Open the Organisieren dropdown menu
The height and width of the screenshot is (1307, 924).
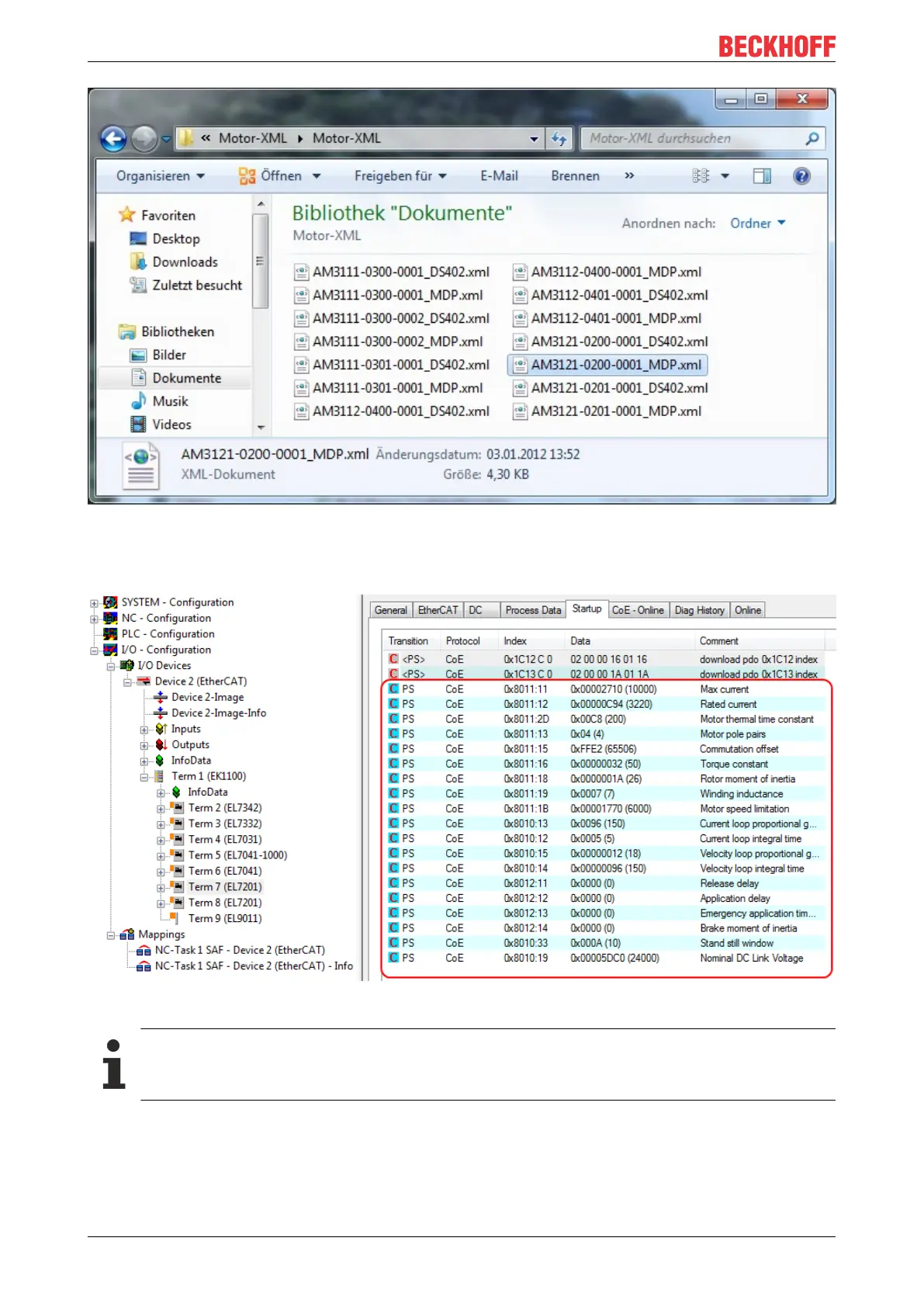pyautogui.click(x=161, y=176)
